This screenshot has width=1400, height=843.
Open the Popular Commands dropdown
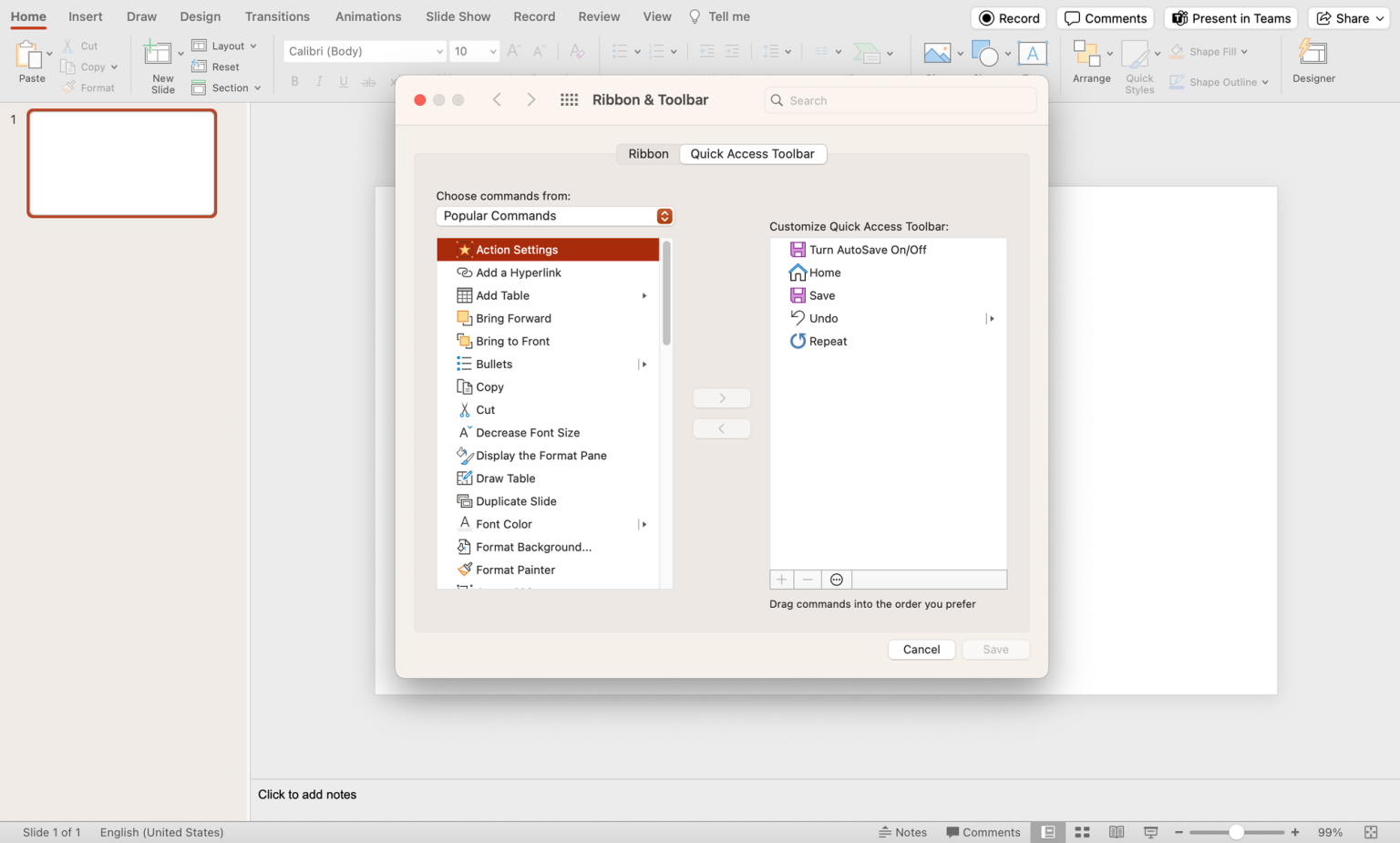coord(554,216)
